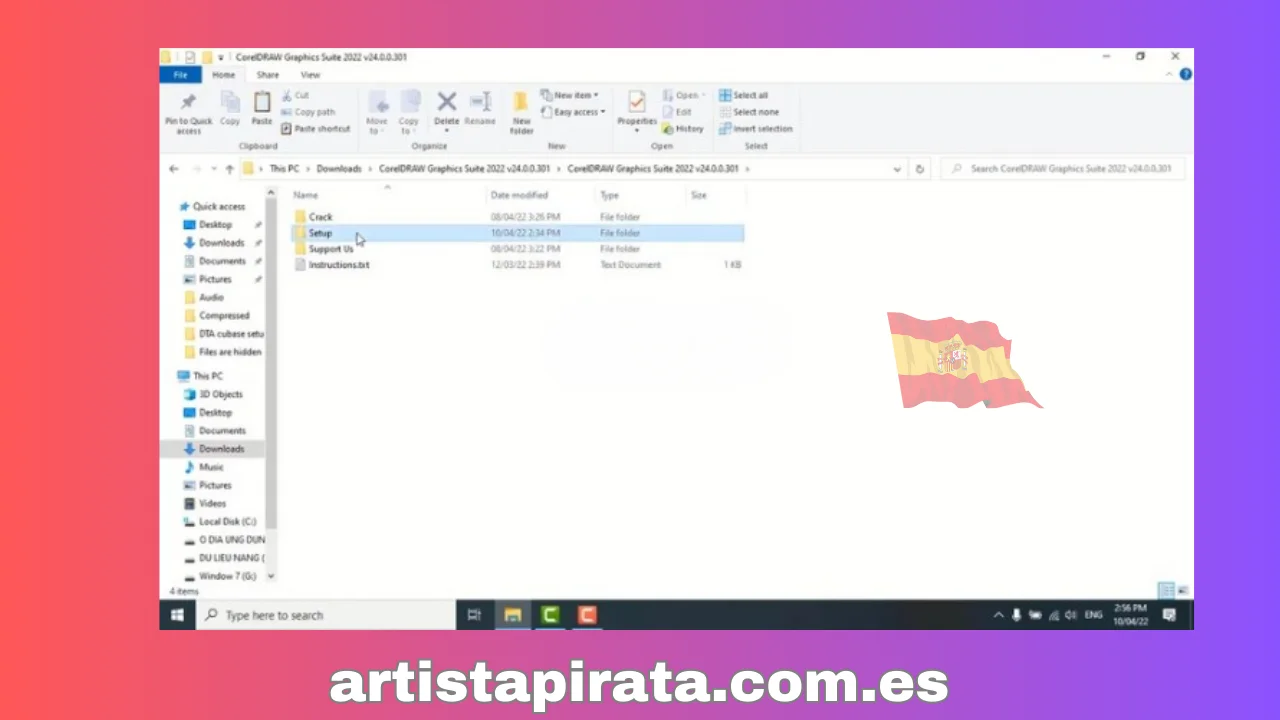
Task: Open Windows Start menu
Action: click(177, 615)
